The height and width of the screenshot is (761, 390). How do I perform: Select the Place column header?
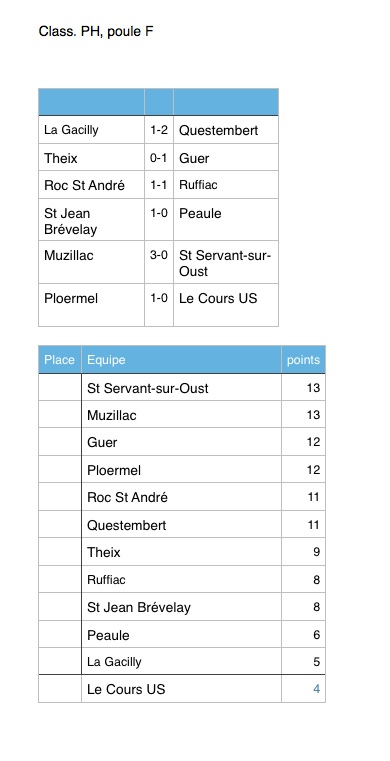pyautogui.click(x=60, y=360)
